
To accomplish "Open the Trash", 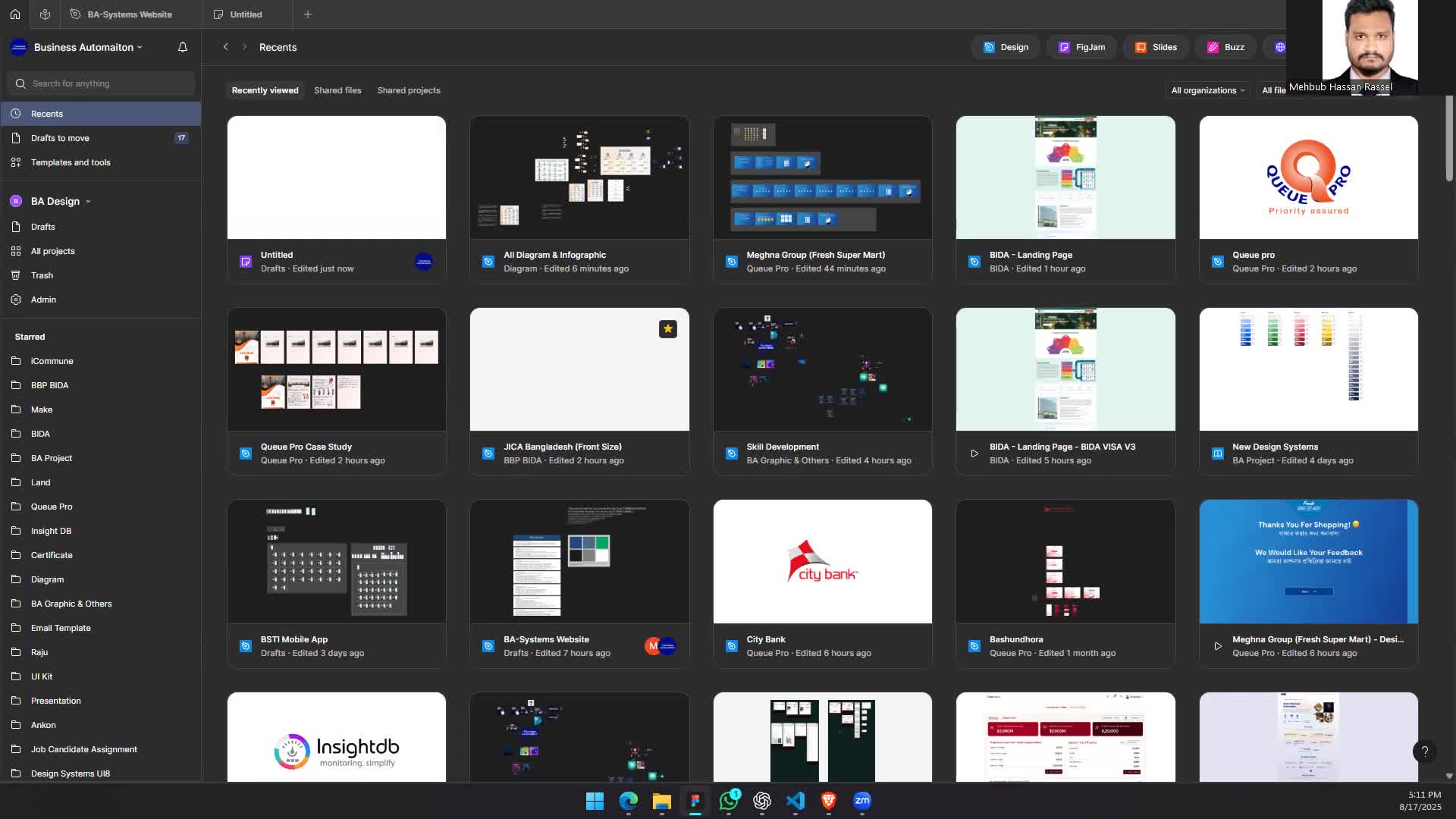I will 100,275.
